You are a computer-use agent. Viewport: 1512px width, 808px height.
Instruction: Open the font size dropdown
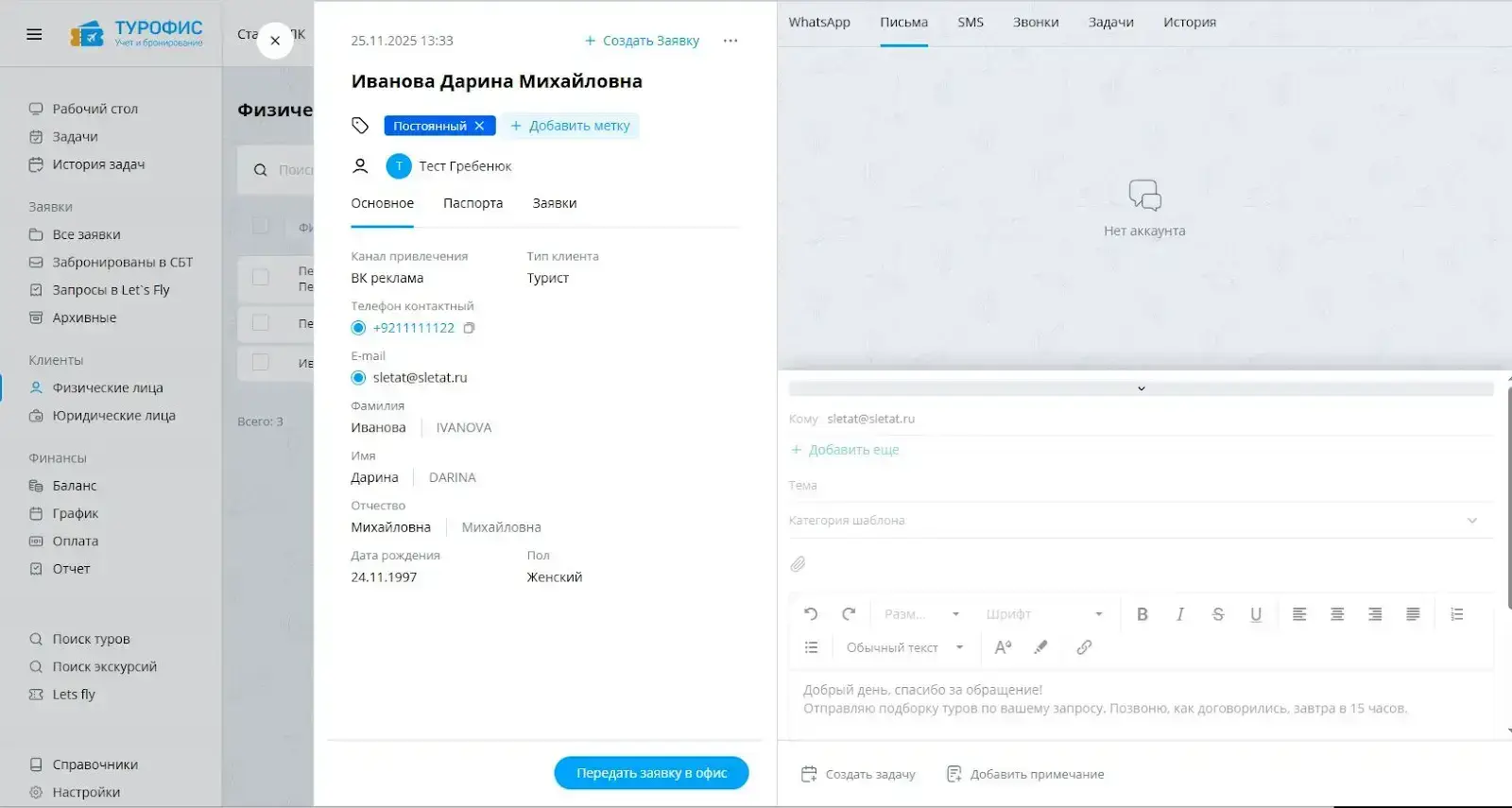[x=921, y=614]
